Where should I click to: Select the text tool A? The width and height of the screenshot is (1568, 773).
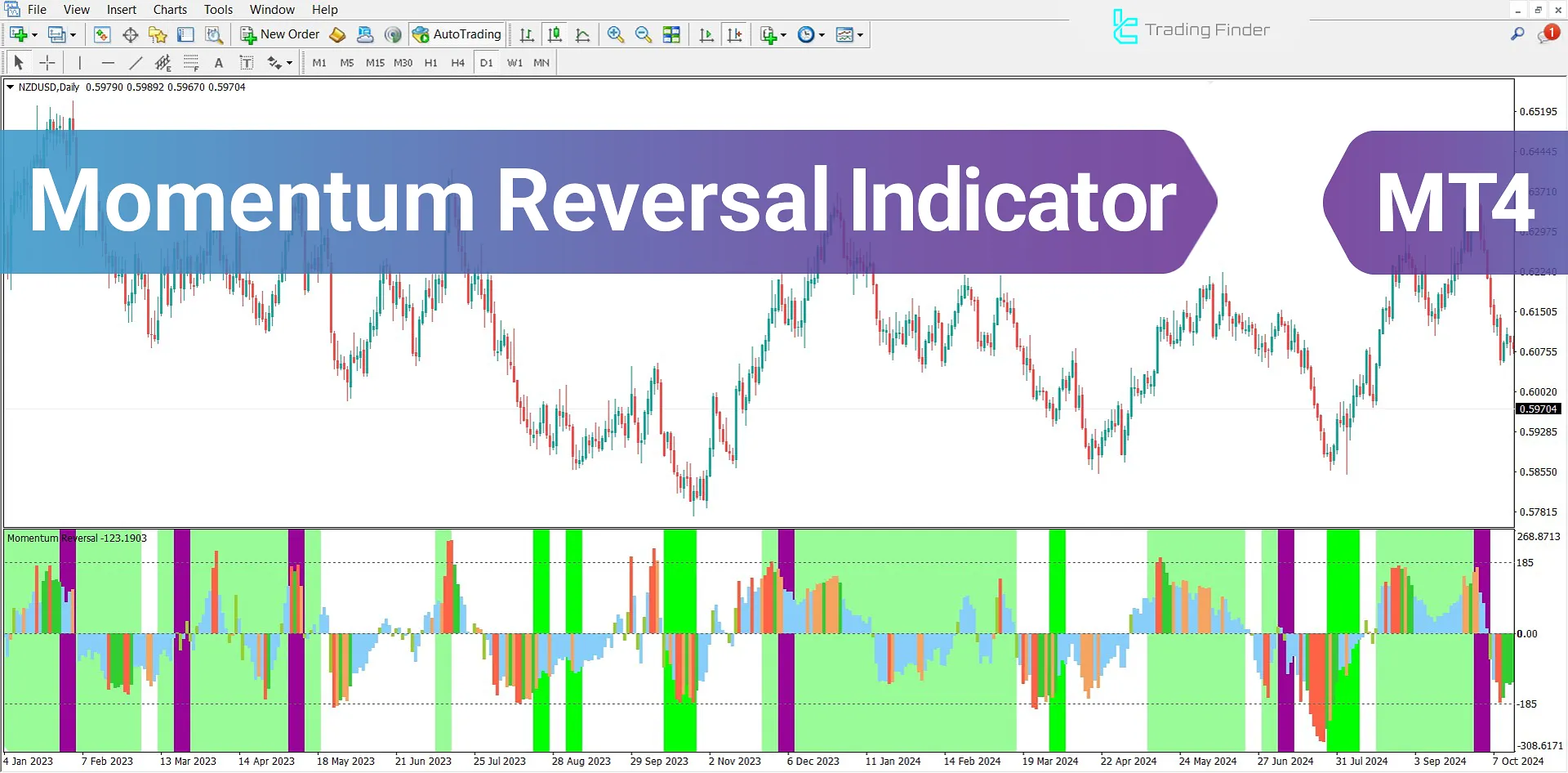[218, 62]
